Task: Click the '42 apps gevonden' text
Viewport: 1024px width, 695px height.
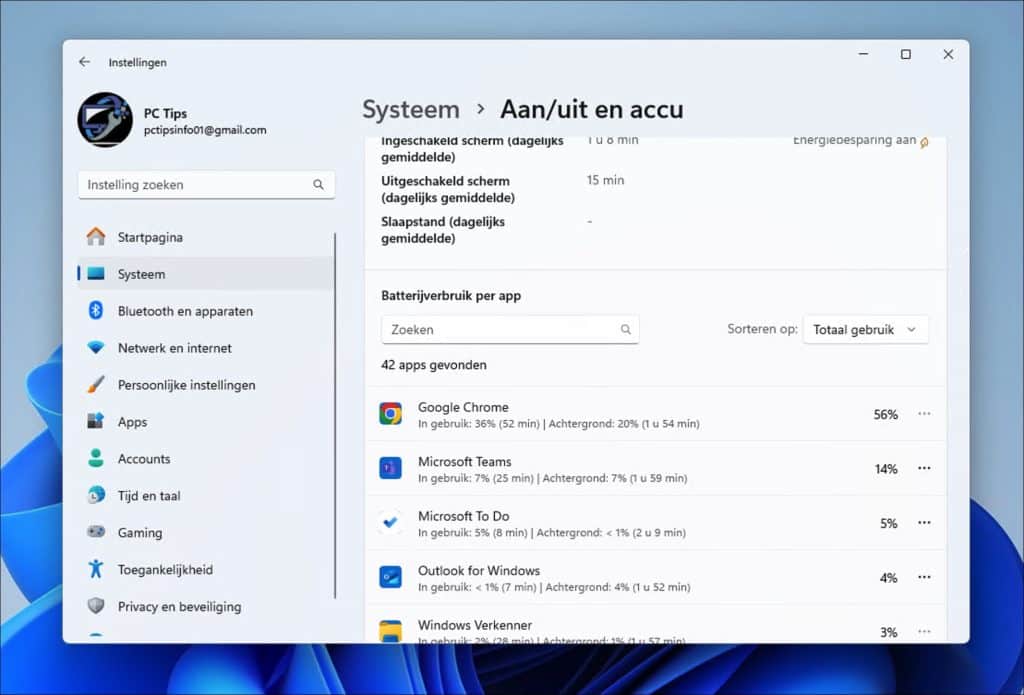Action: click(x=434, y=365)
